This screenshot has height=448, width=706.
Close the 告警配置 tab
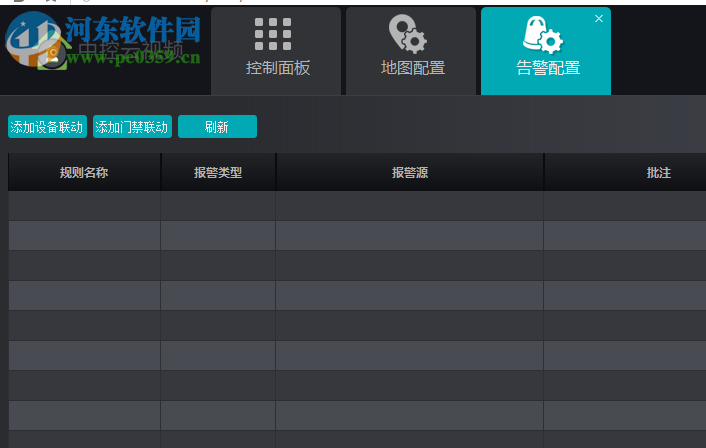(599, 18)
